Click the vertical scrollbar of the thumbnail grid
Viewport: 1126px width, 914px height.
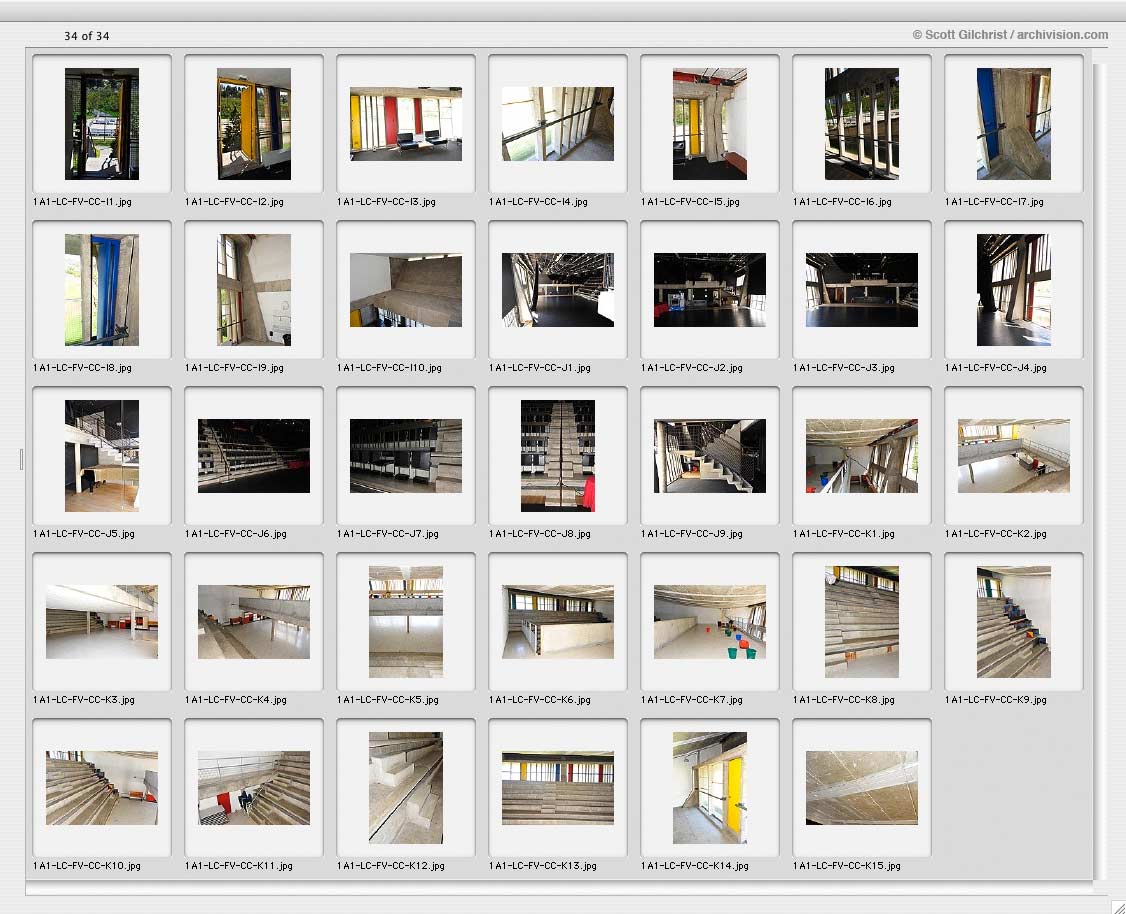[1099, 470]
